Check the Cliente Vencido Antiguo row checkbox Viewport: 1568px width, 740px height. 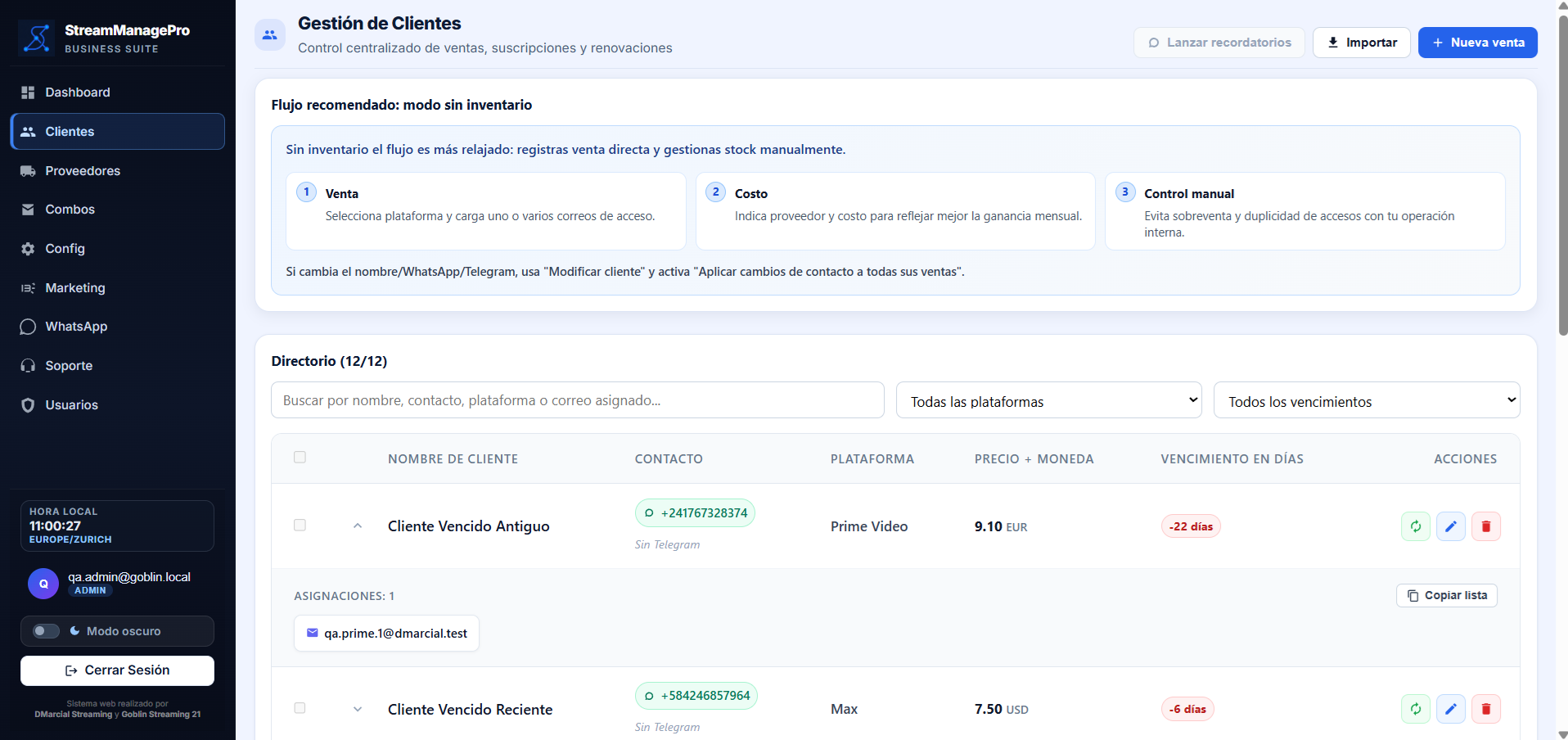tap(300, 526)
